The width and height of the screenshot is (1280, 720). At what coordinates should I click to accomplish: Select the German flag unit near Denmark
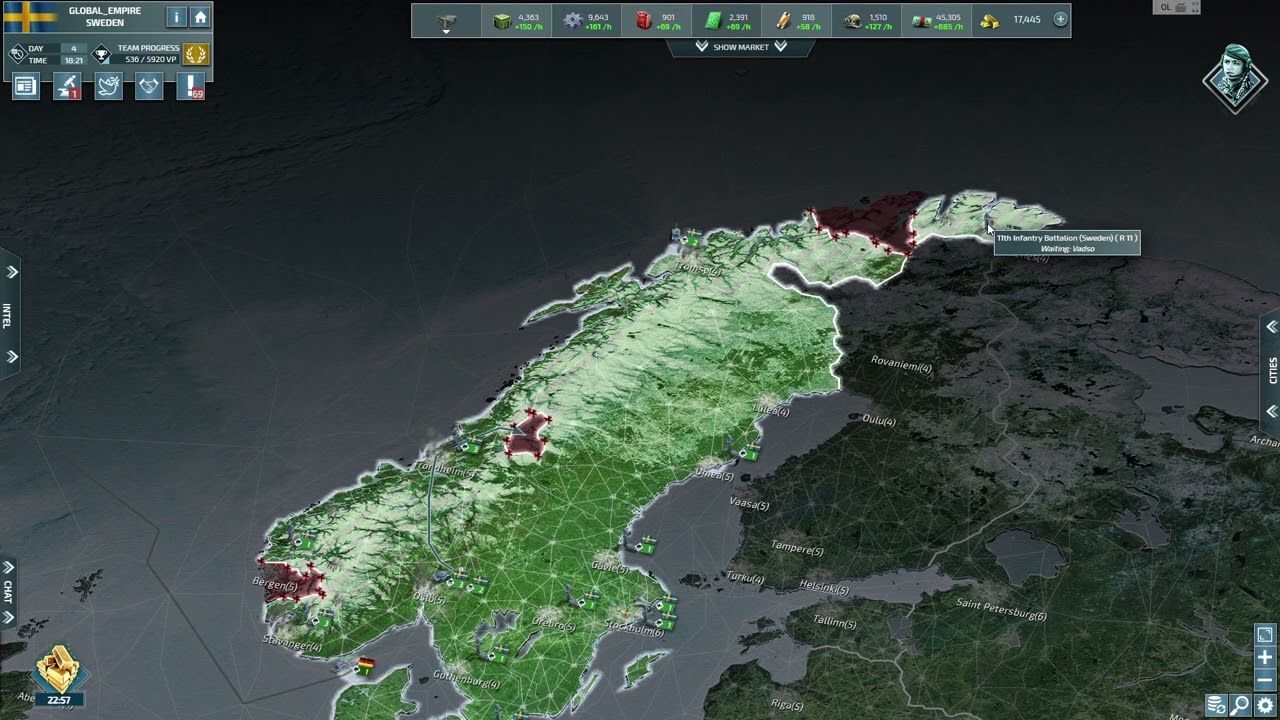[366, 666]
